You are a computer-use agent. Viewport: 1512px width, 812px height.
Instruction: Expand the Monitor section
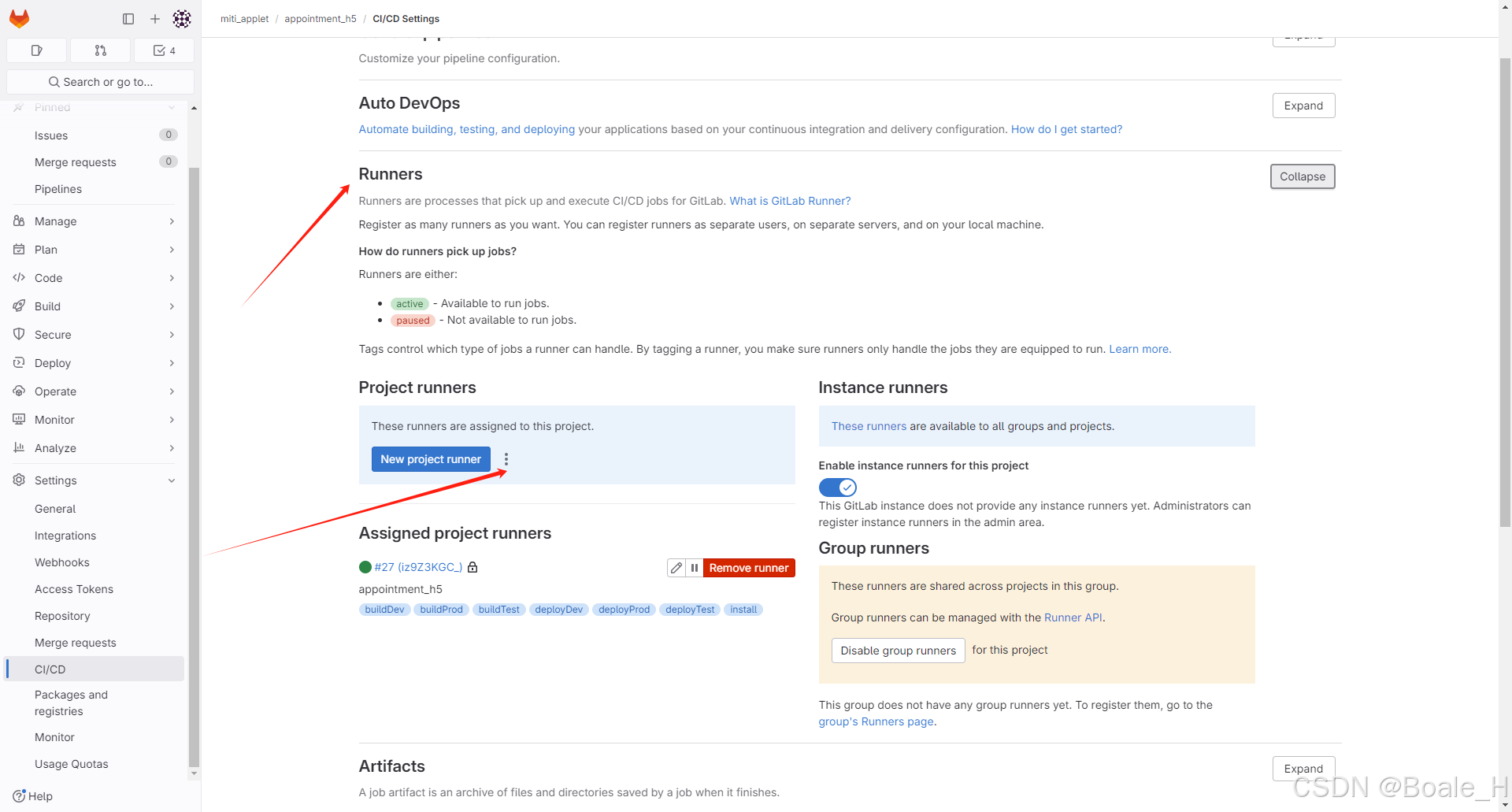[94, 420]
